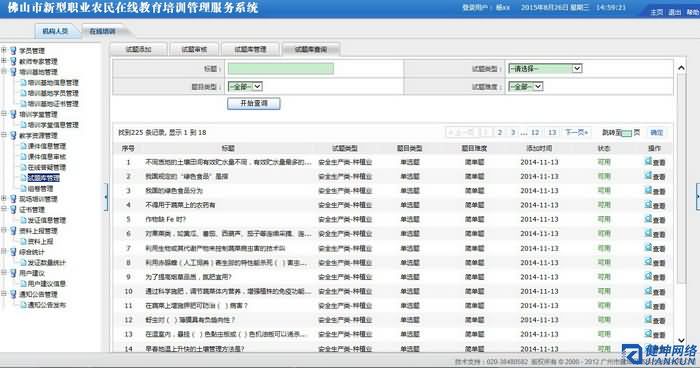Click the 查看 view icon for row 5

coord(649,219)
